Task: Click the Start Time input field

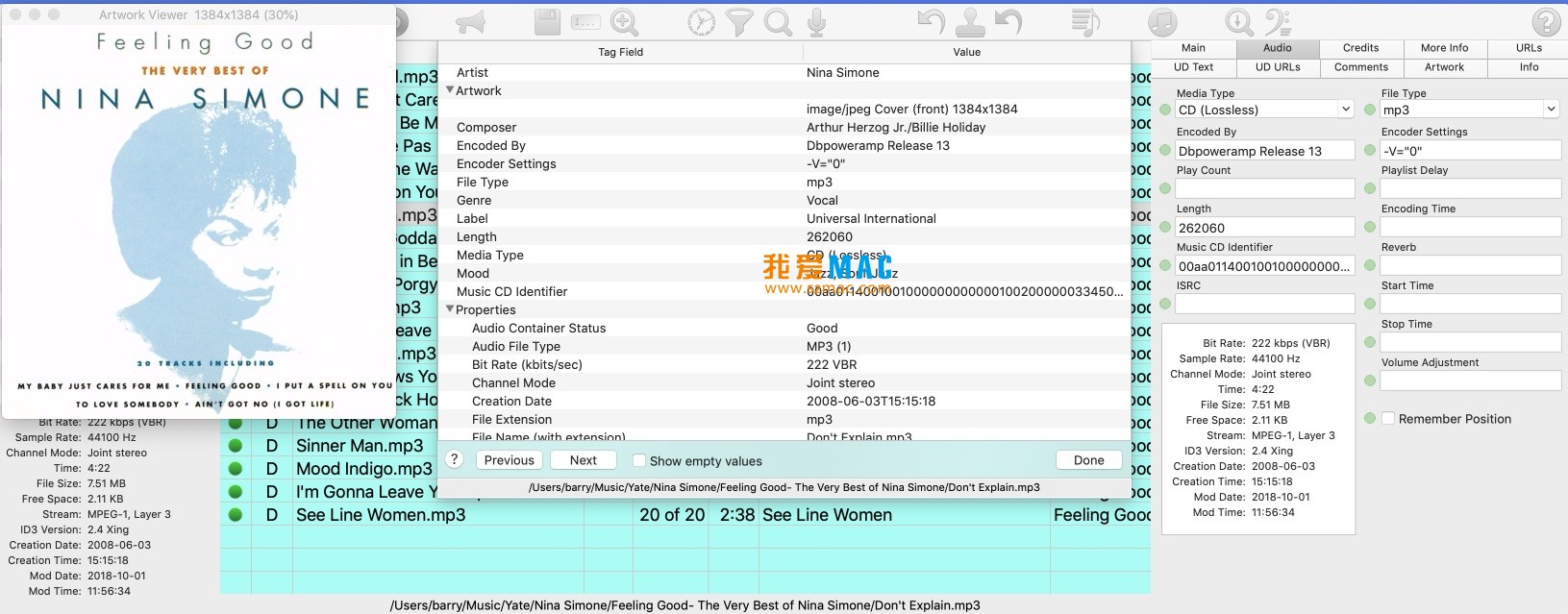Action: tap(1470, 304)
